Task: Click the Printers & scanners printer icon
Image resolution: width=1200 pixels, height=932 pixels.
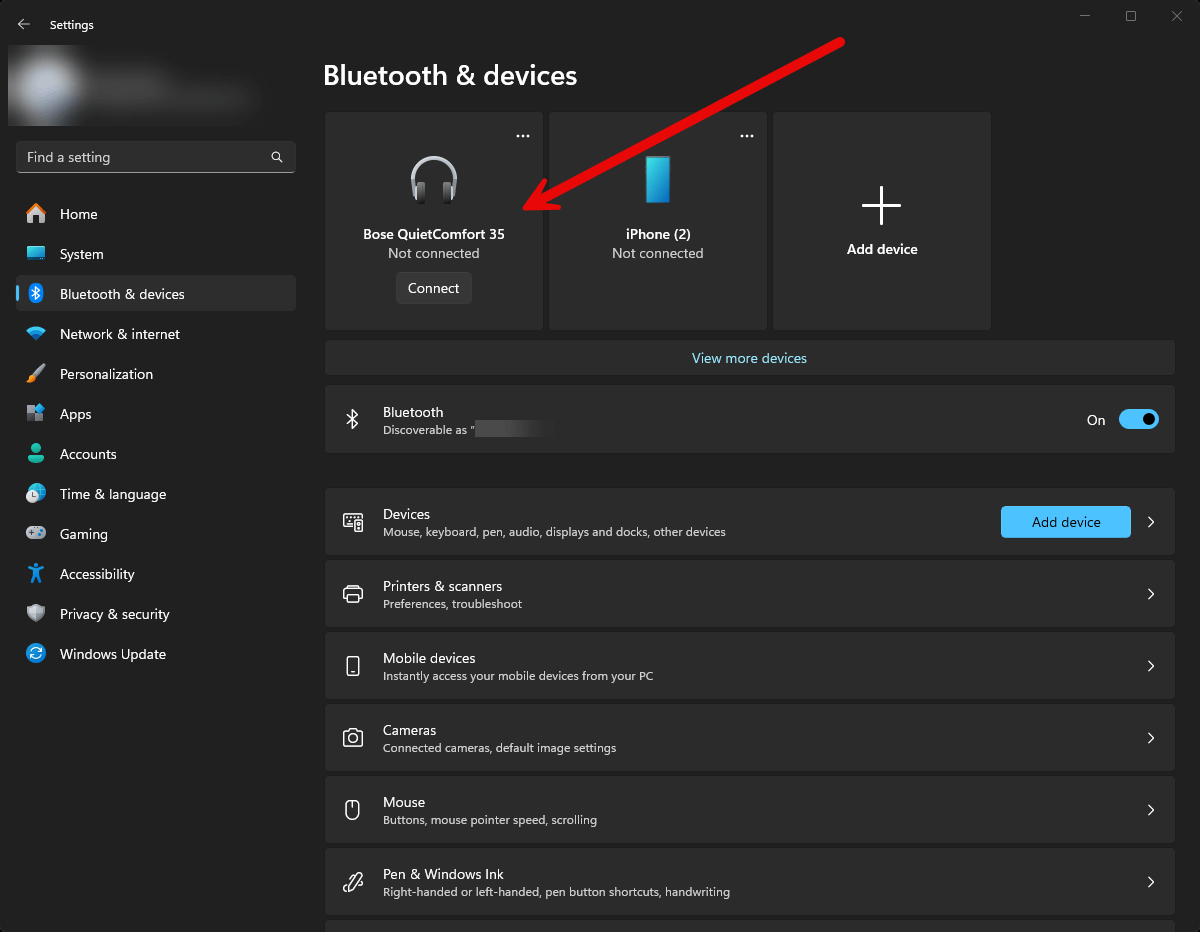Action: tap(353, 594)
